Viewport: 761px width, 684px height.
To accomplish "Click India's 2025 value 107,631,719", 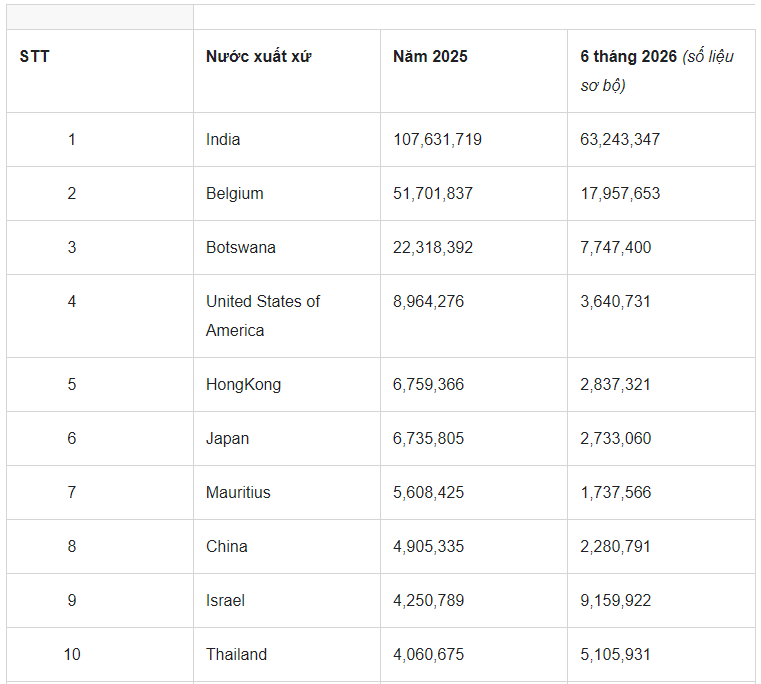I will (437, 139).
